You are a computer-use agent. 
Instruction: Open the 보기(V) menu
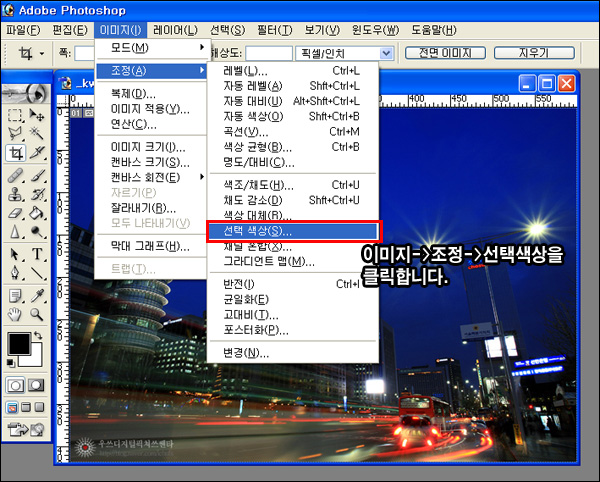[x=322, y=30]
